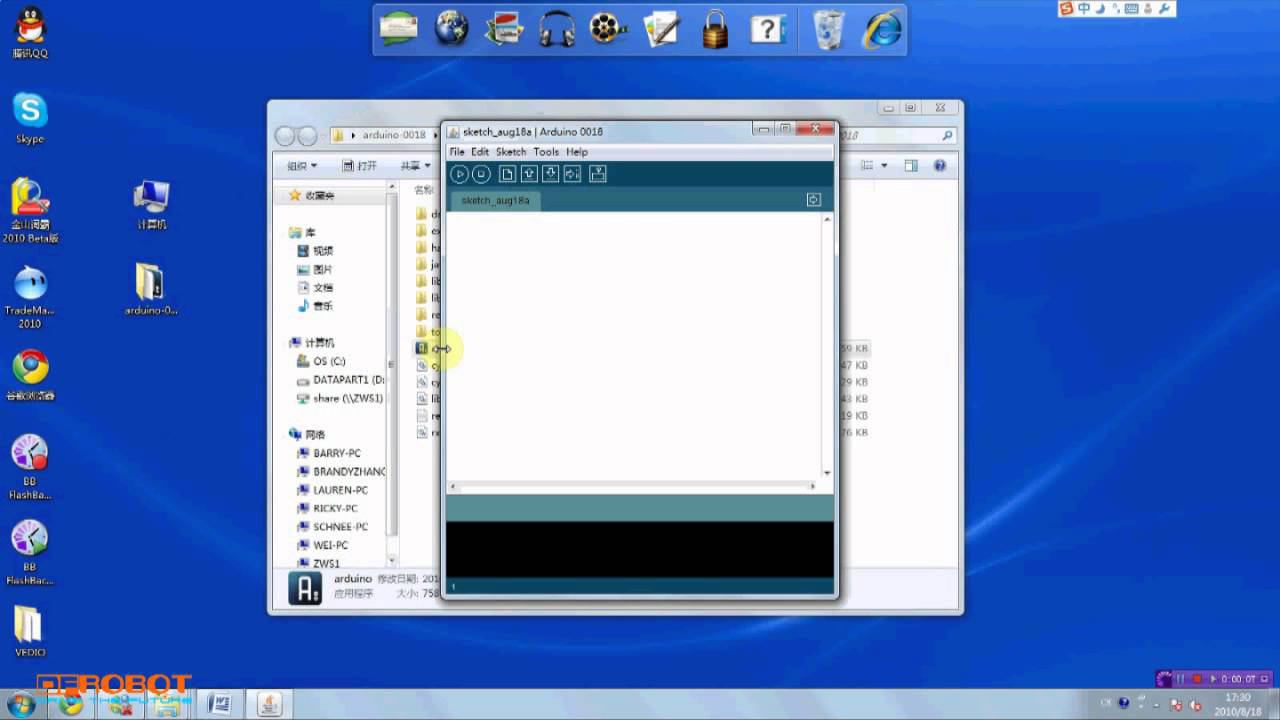This screenshot has height=720, width=1280.
Task: Toggle the Explorer preview pane button
Action: click(x=911, y=166)
